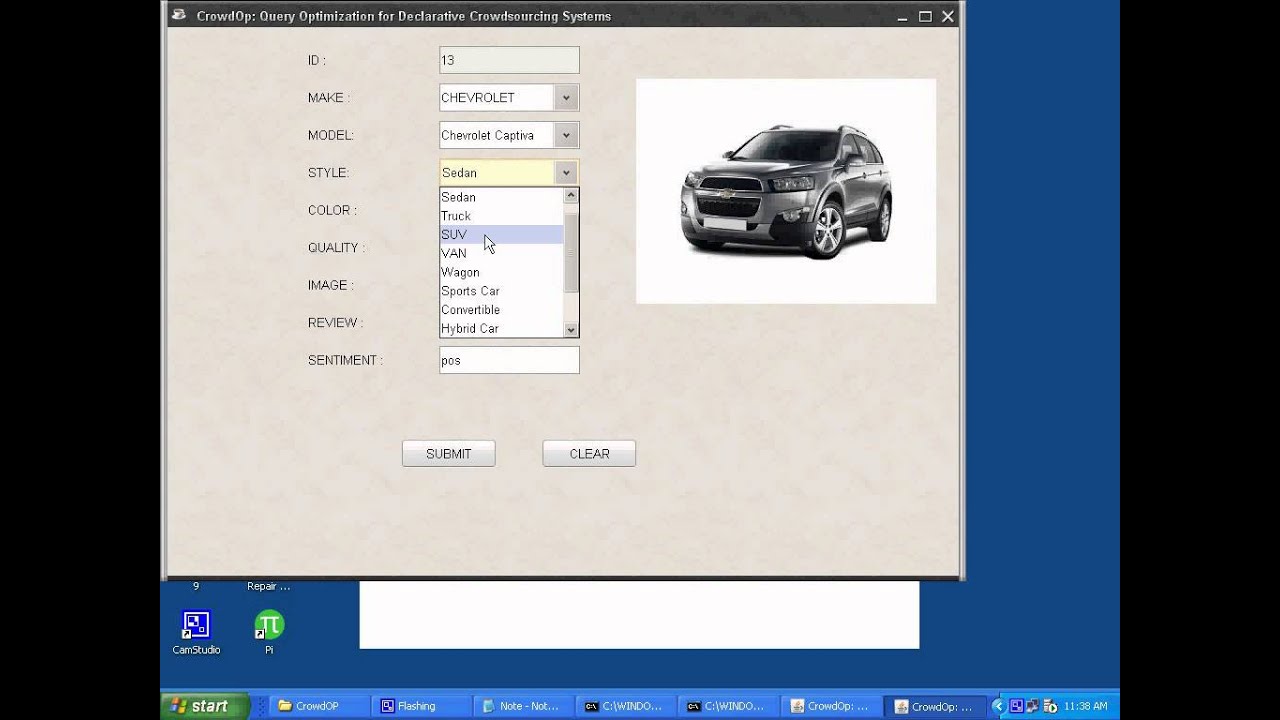Click the Chevrolet car image
Image resolution: width=1280 pixels, height=720 pixels.
(786, 191)
